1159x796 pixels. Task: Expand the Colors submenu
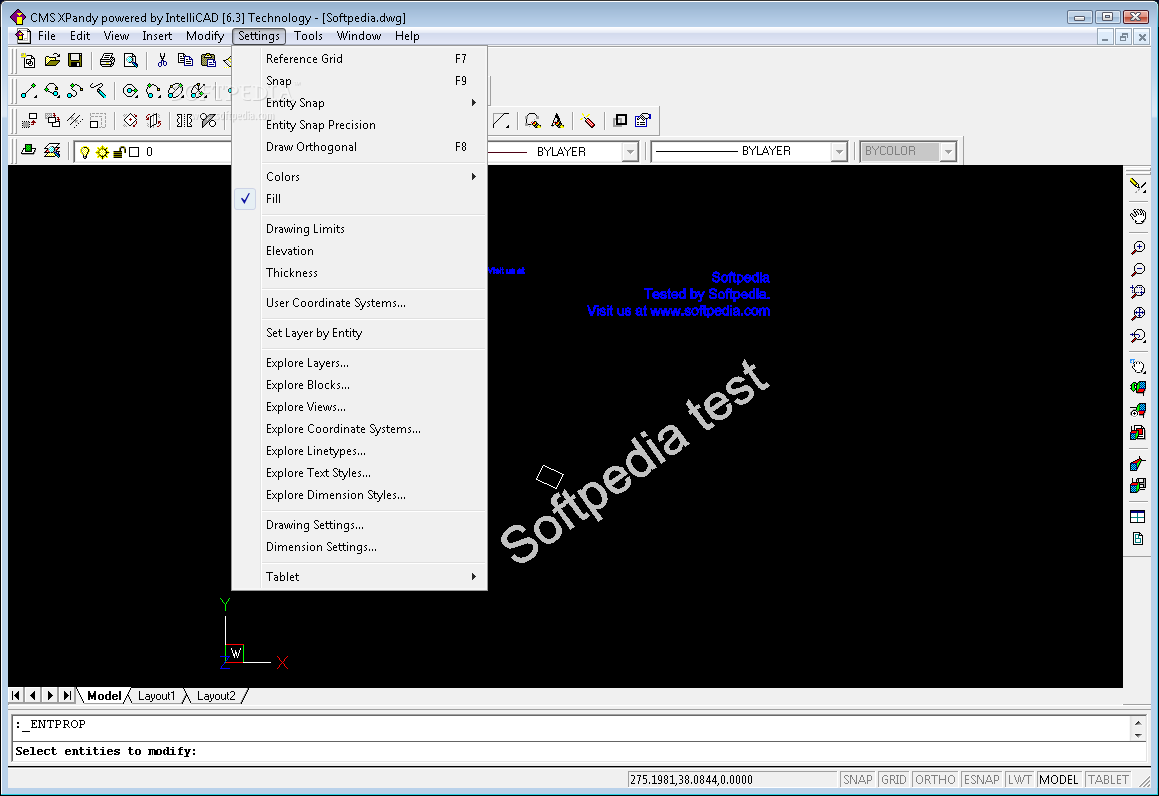[x=359, y=177]
